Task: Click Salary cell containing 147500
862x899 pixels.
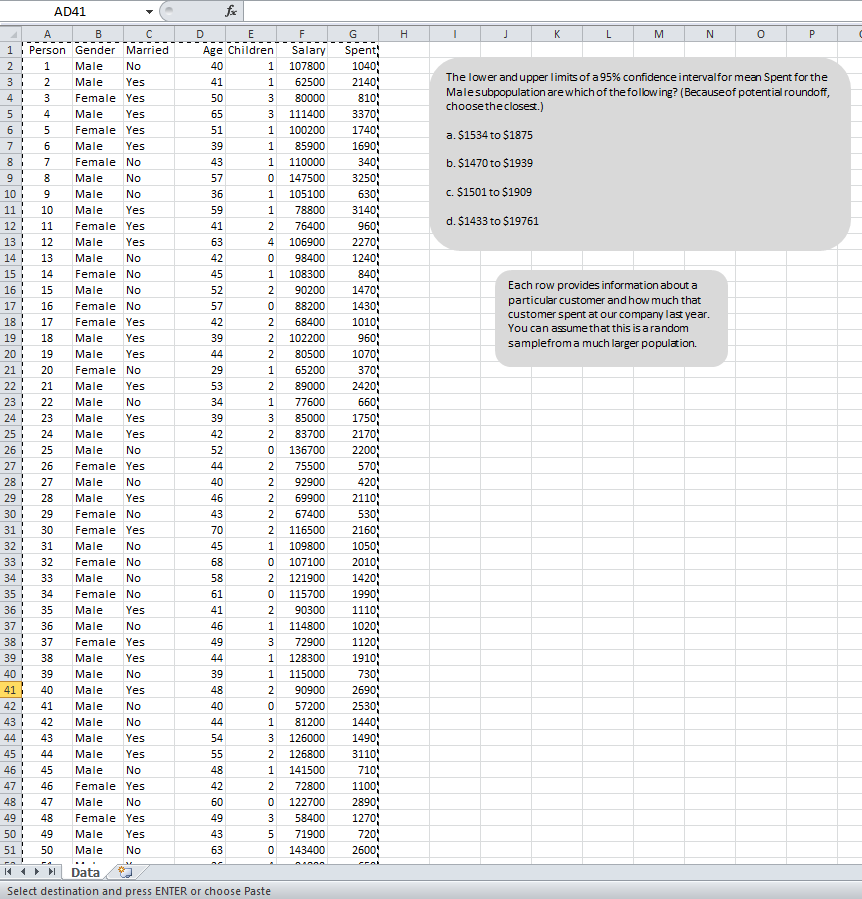Action: click(x=302, y=178)
